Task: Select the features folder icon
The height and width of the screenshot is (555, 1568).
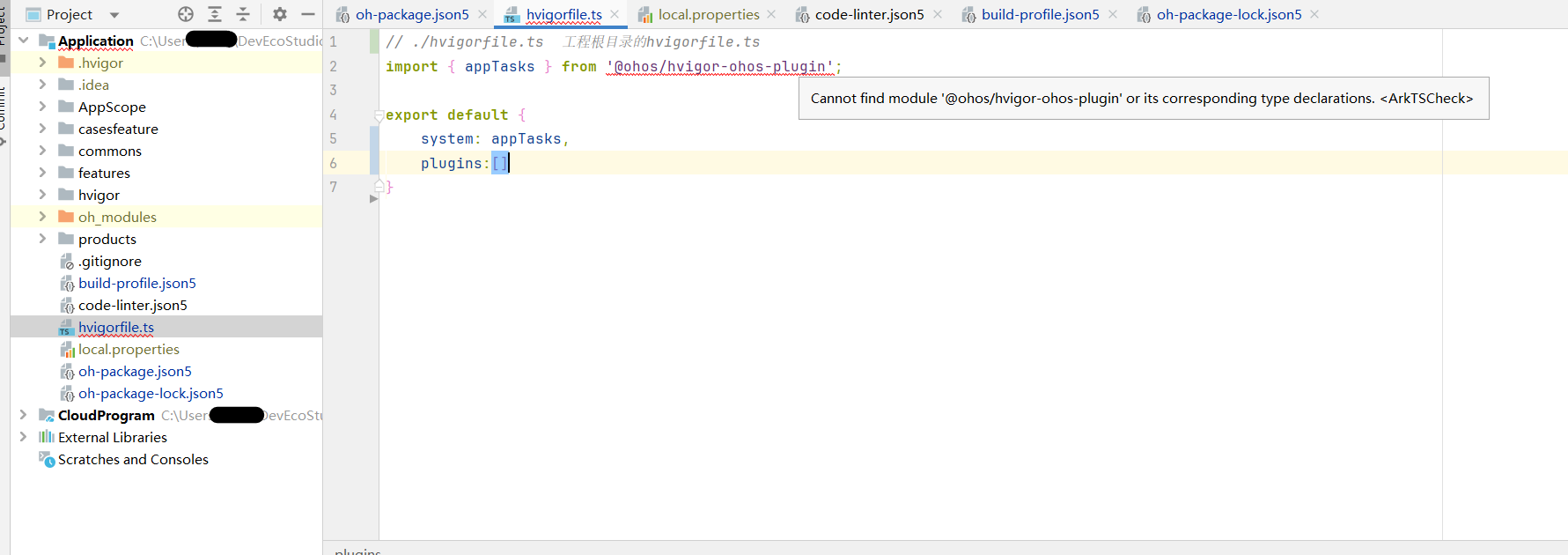Action: click(66, 173)
